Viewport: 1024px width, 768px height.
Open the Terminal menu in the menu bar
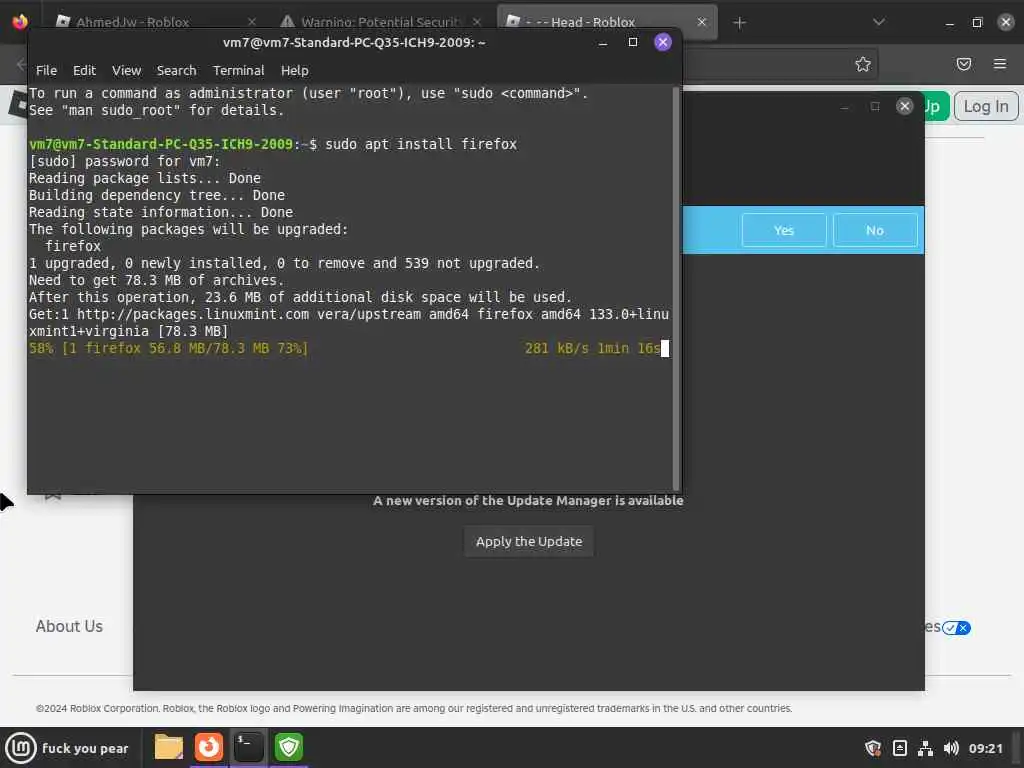[238, 71]
